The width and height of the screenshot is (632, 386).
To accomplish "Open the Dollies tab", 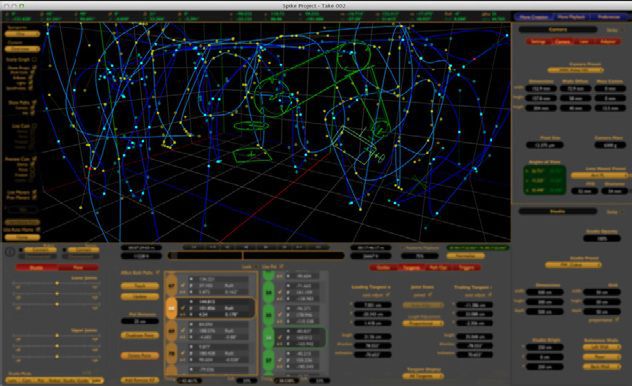I will [383, 268].
